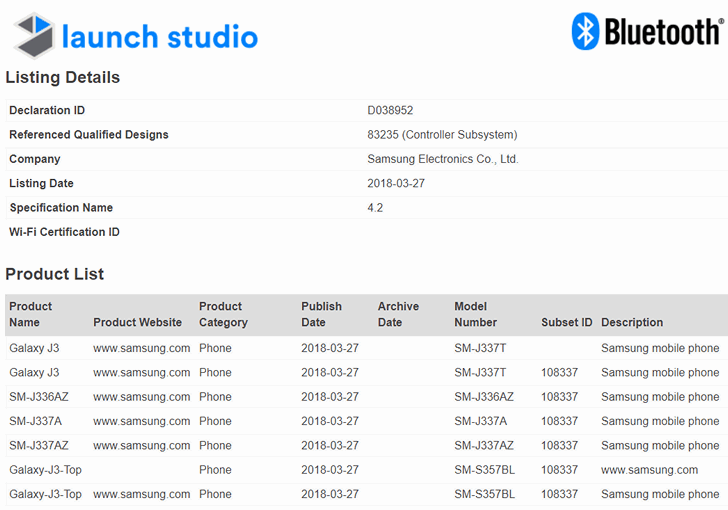Click the Description column header
The image size is (728, 510).
click(632, 322)
